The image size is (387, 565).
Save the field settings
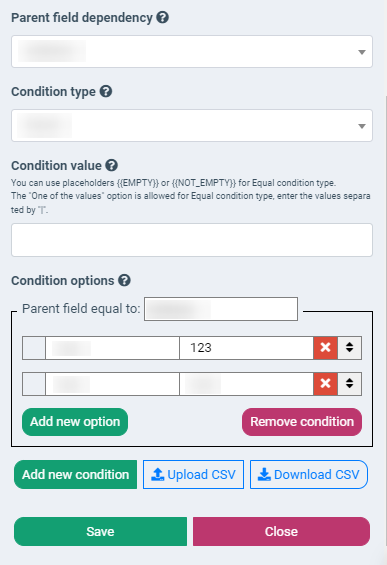click(x=101, y=531)
